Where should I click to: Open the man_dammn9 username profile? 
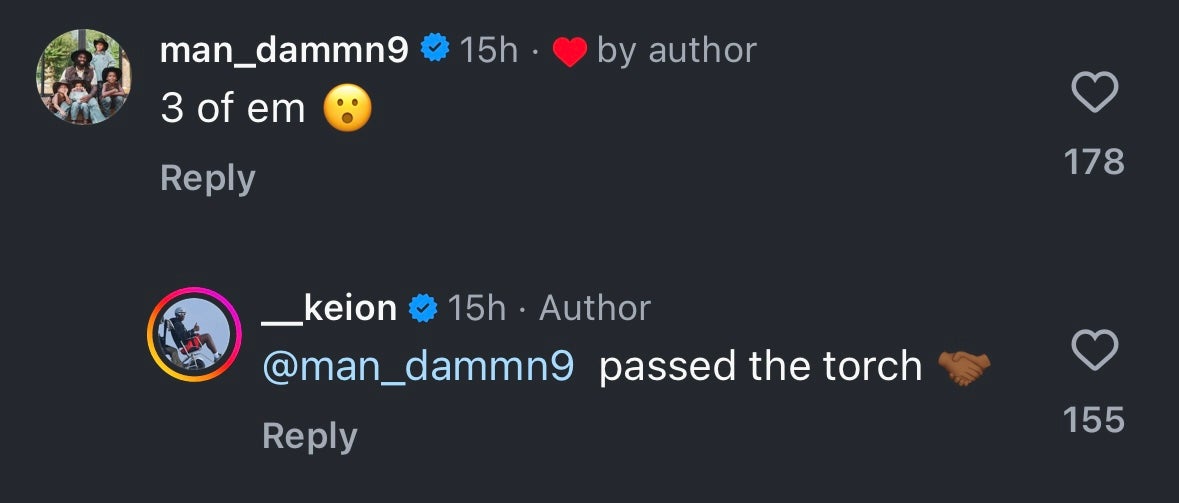pyautogui.click(x=284, y=50)
